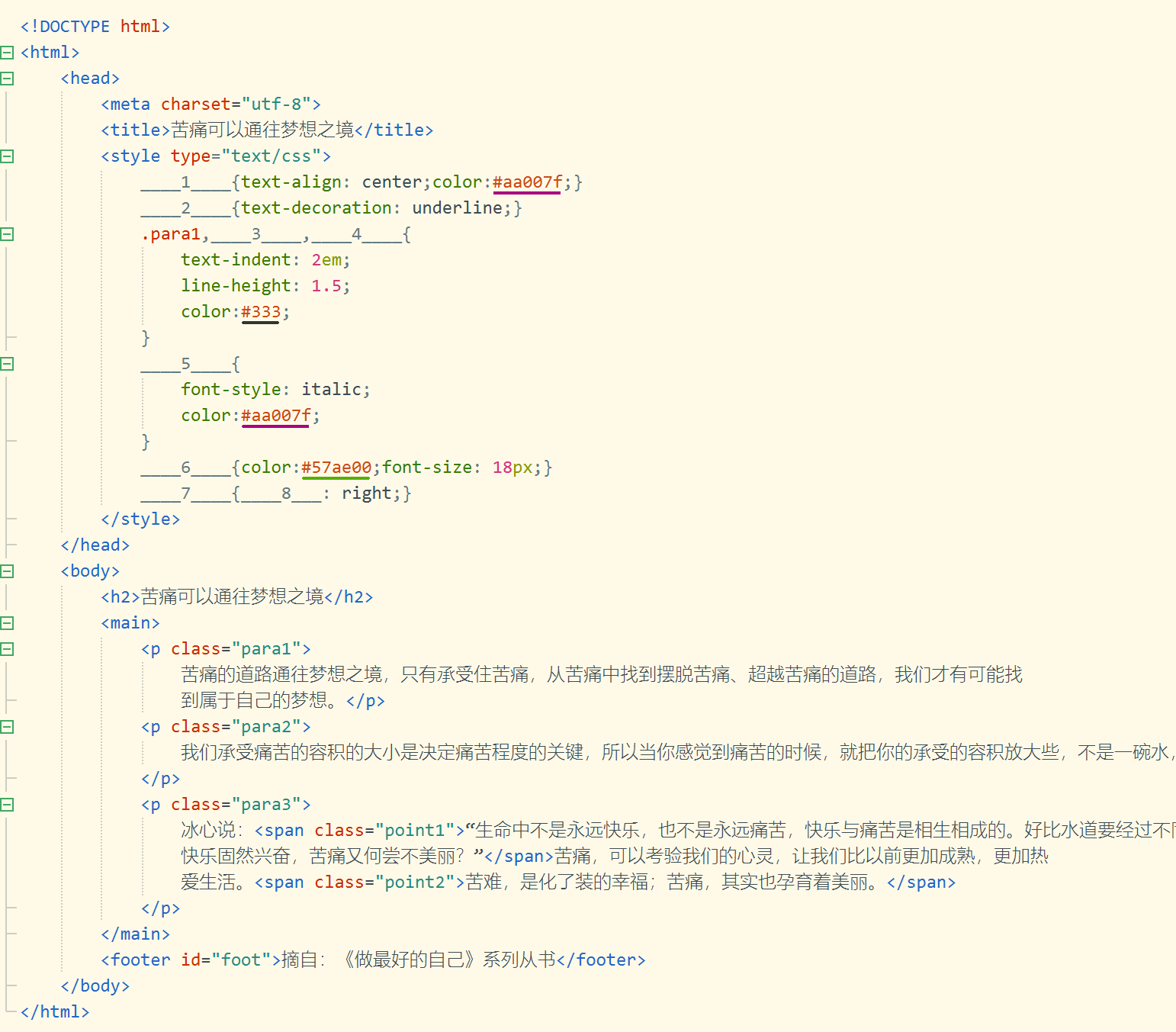Viewport: 1176px width, 1032px height.
Task: Collapse the main element fold marker
Action: coord(7,623)
